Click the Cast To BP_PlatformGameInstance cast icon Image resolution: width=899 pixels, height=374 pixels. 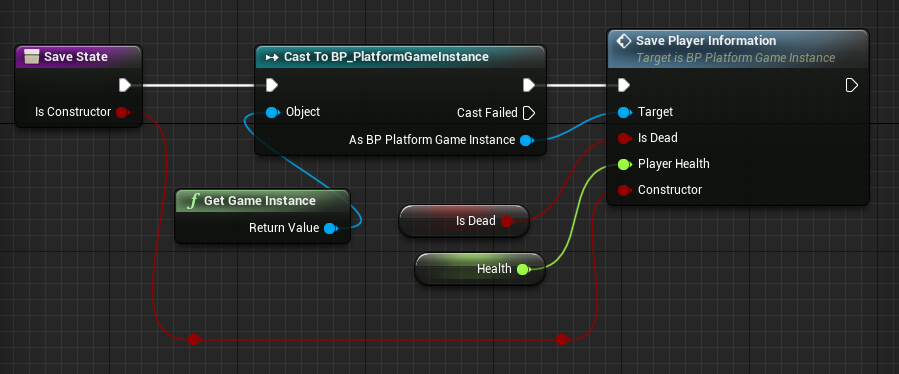tap(272, 57)
